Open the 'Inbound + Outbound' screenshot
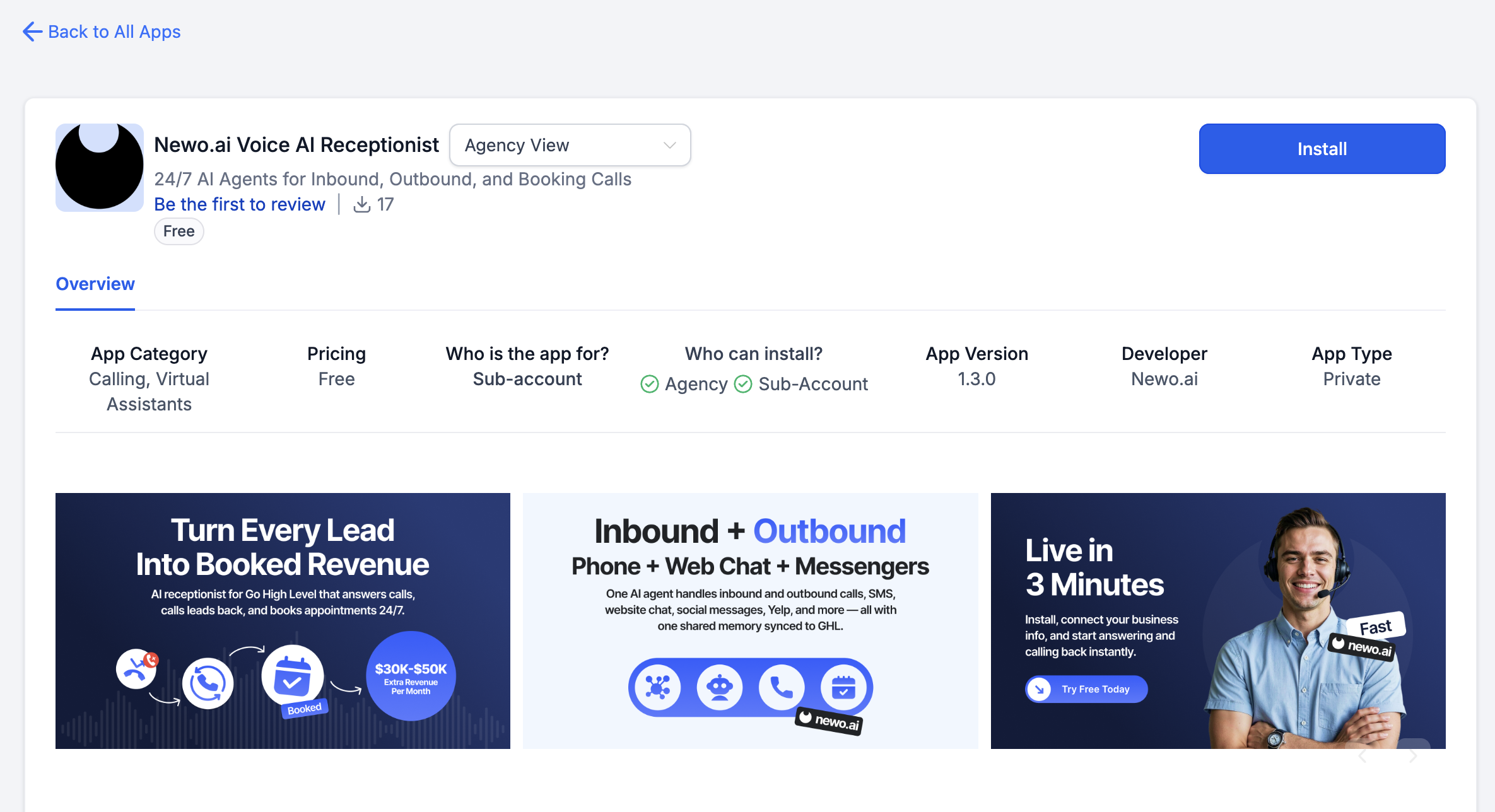Viewport: 1495px width, 812px height. (x=751, y=621)
